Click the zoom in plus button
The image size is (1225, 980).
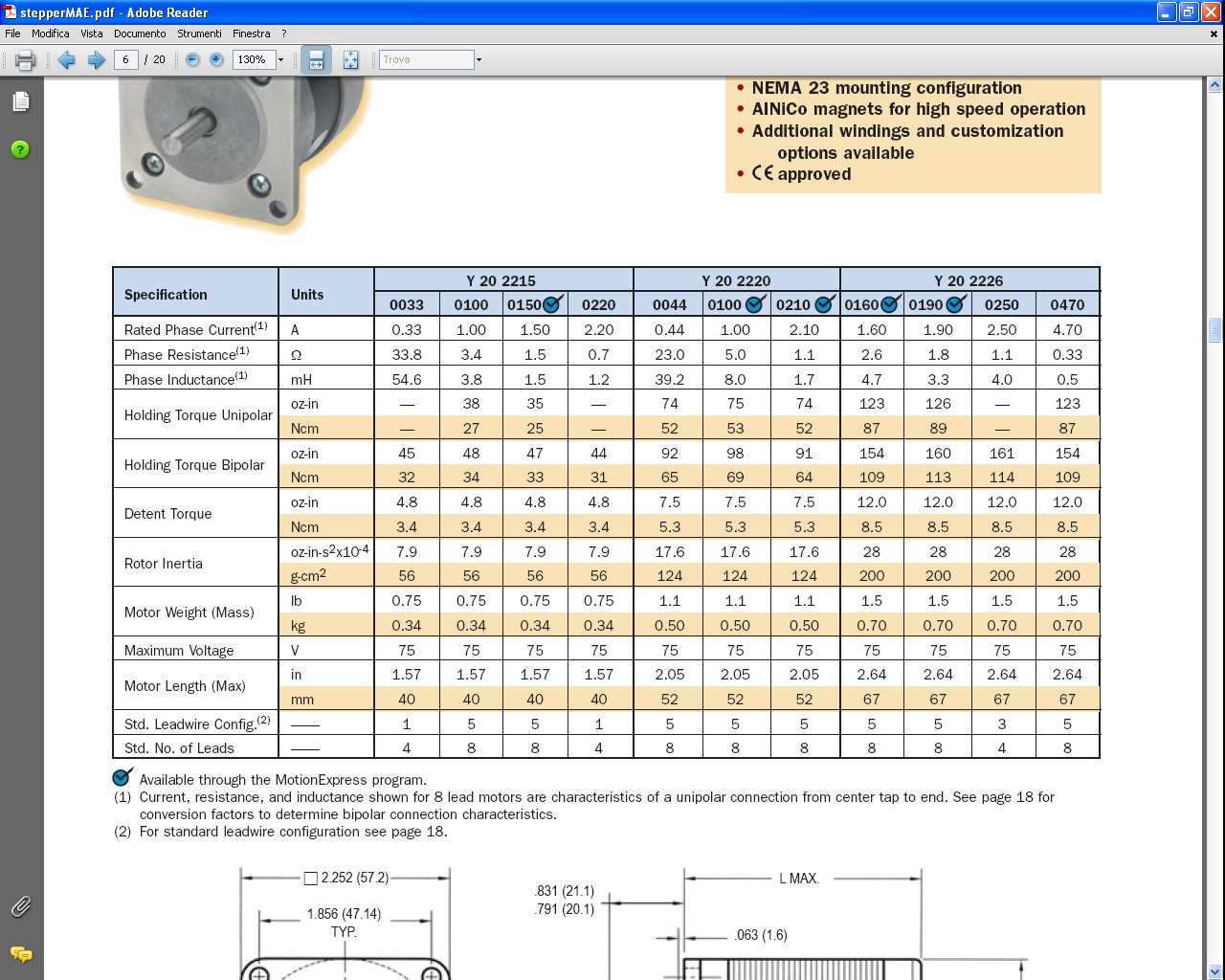[x=216, y=59]
